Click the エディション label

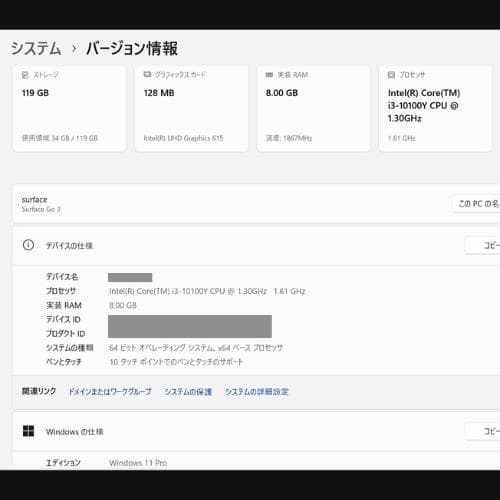(x=63, y=463)
